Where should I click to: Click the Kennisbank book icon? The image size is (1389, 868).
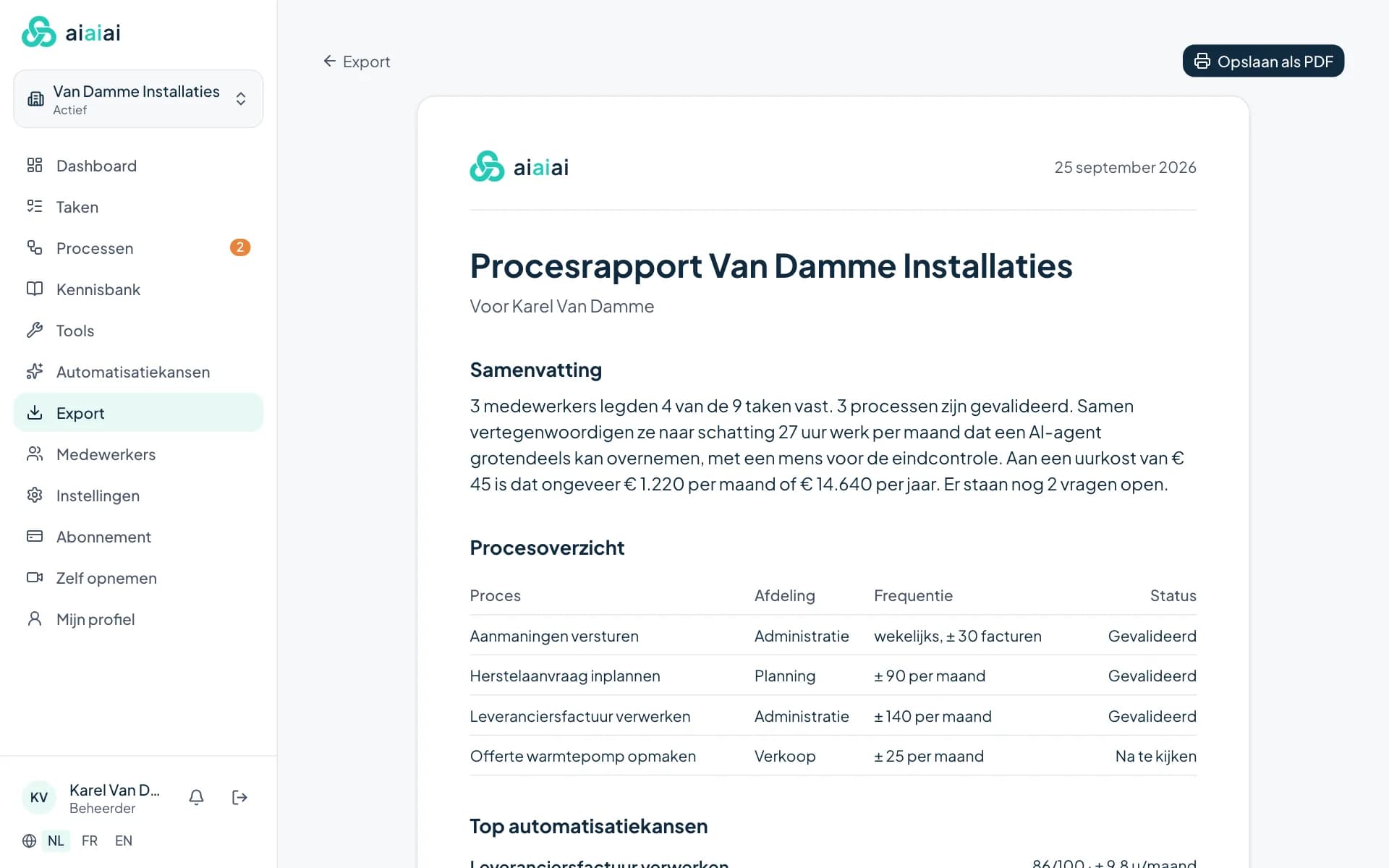click(x=35, y=289)
